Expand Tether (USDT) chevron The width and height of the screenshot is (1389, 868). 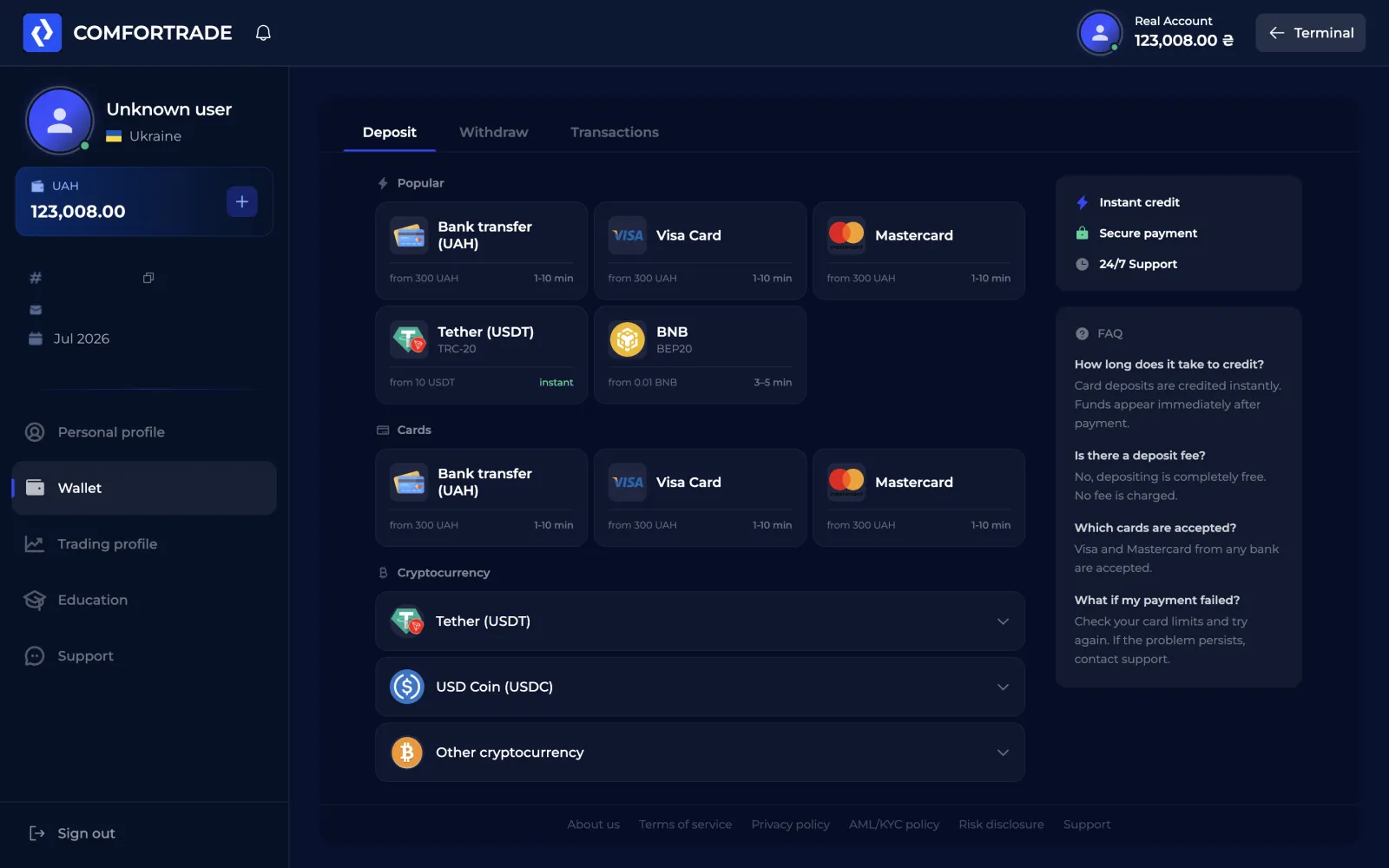(1003, 621)
